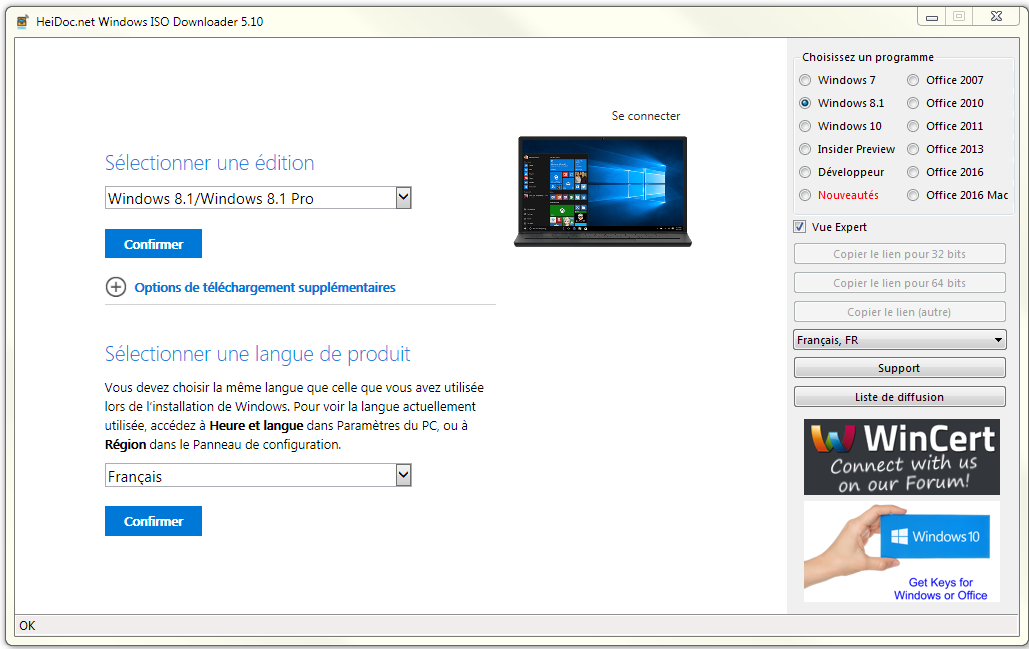Confirm the selected edition
This screenshot has height=649, width=1029.
[154, 244]
